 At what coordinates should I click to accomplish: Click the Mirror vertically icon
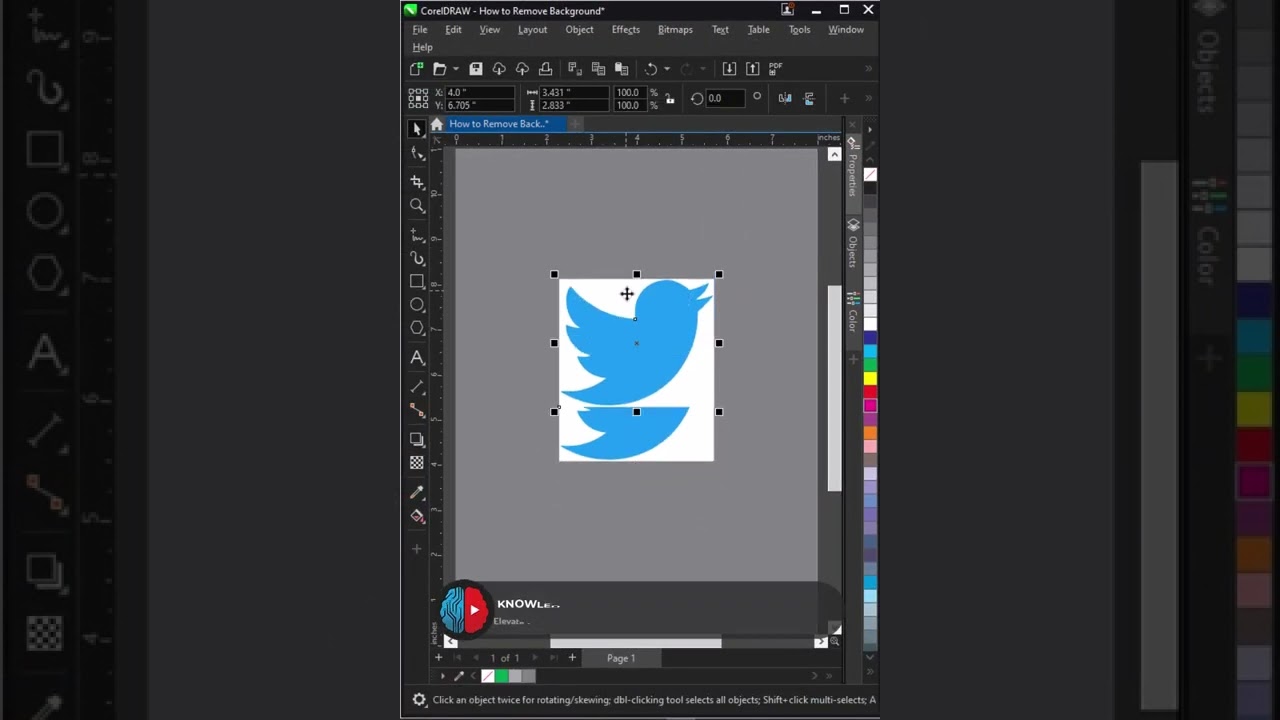(x=808, y=98)
